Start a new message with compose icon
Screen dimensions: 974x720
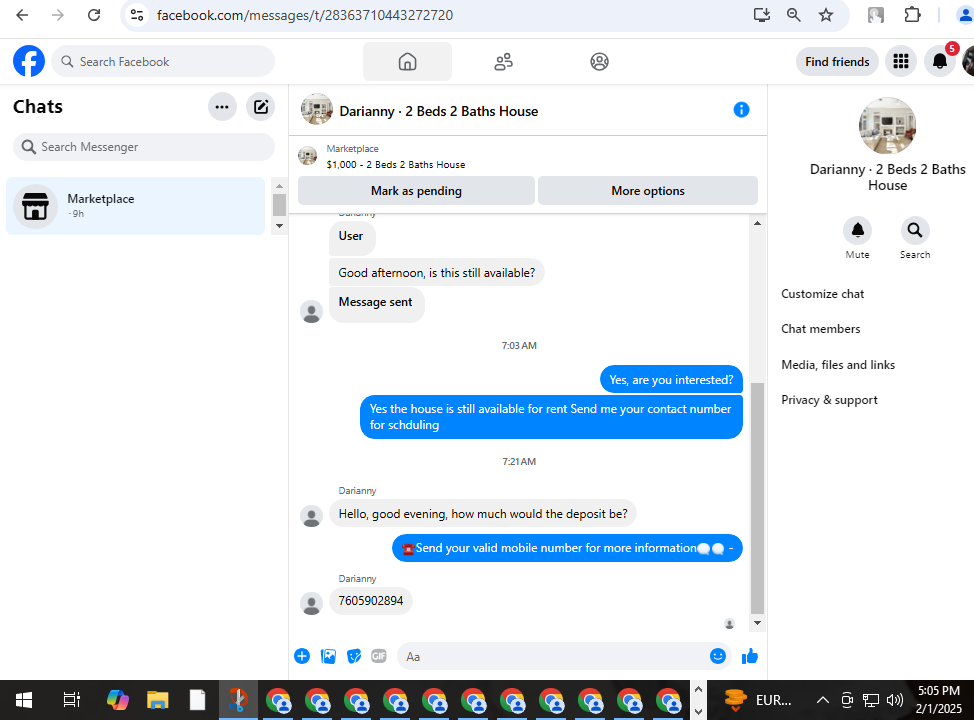[x=261, y=107]
